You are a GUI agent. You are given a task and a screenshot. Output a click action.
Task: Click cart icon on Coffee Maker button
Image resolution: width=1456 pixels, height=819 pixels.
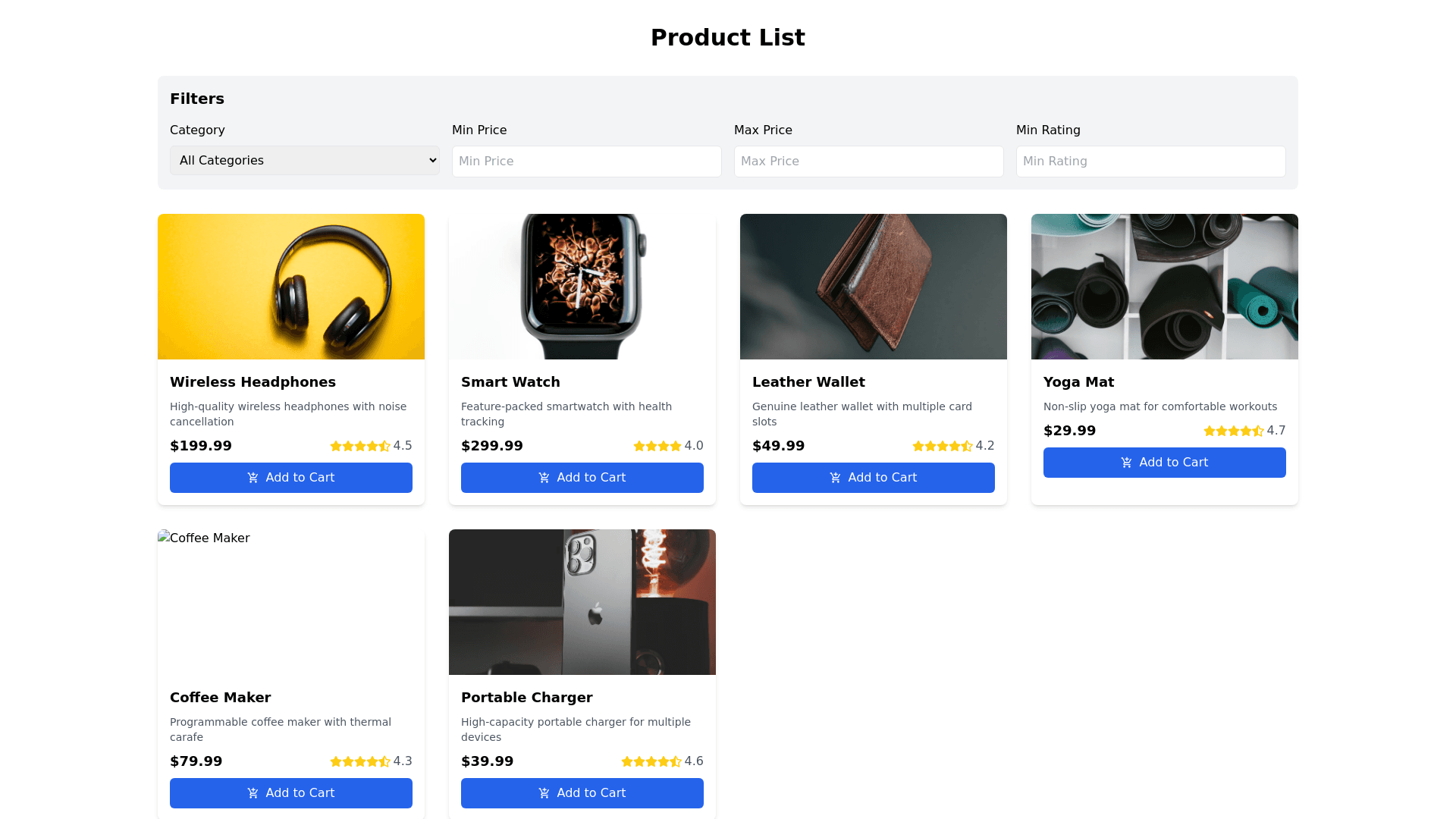[x=253, y=793]
